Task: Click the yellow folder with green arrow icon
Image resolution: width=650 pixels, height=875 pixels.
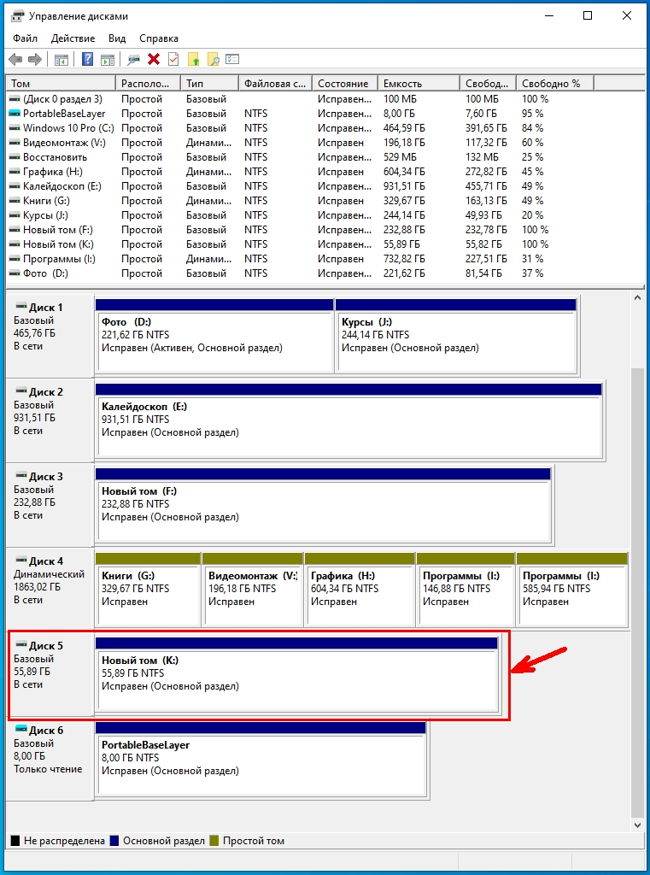Action: coord(194,59)
